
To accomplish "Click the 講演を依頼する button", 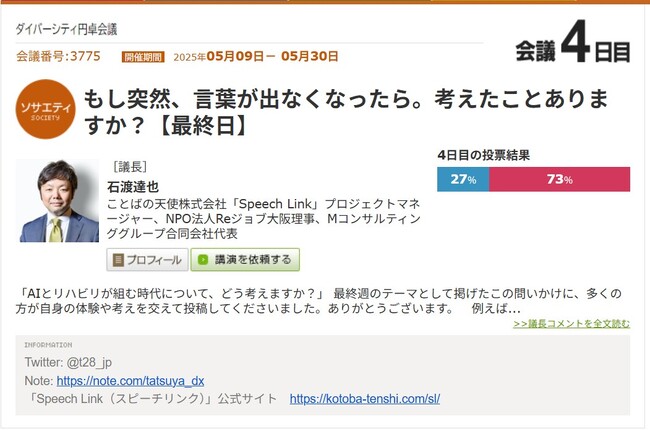I will pos(245,260).
